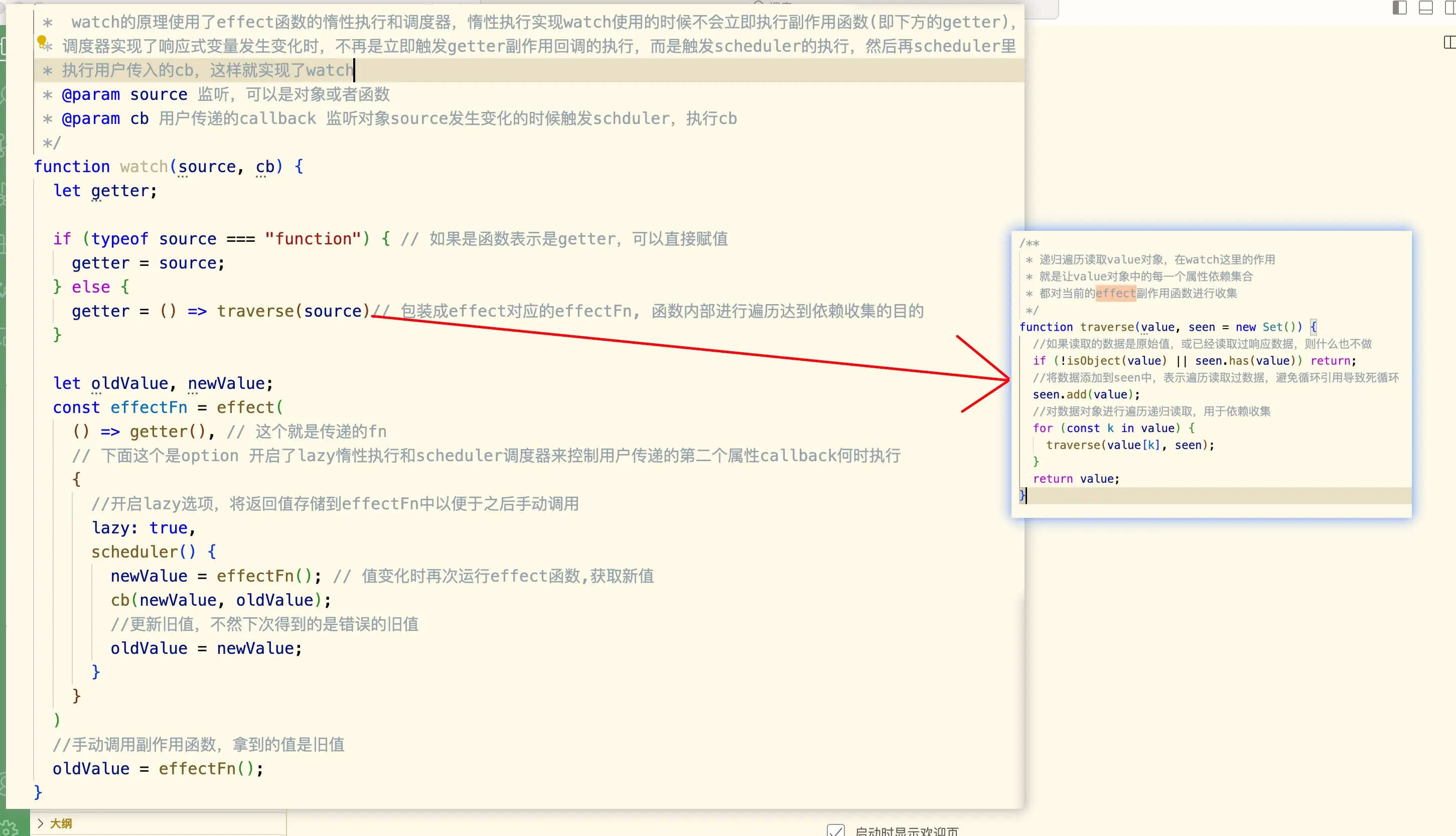Viewport: 1456px width, 836px height.
Task: Click the 'return value;' line in traverse
Action: pos(1076,479)
